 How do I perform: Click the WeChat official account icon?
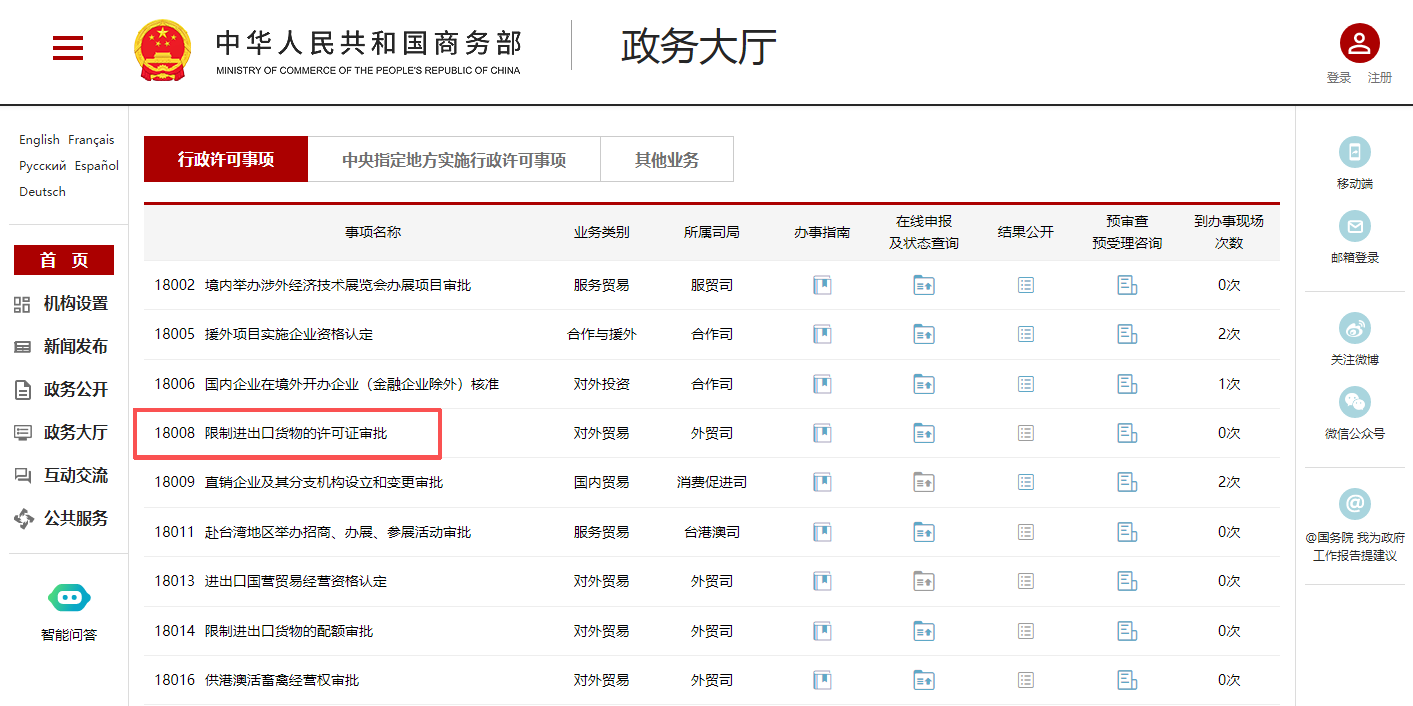point(1354,402)
